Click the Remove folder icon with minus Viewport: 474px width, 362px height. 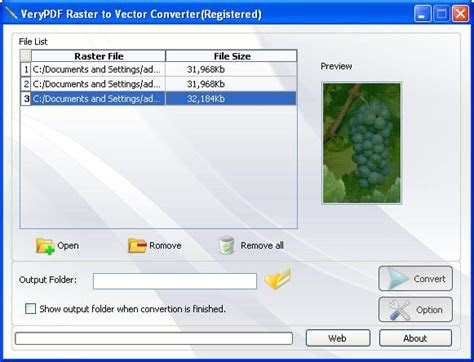pos(137,246)
